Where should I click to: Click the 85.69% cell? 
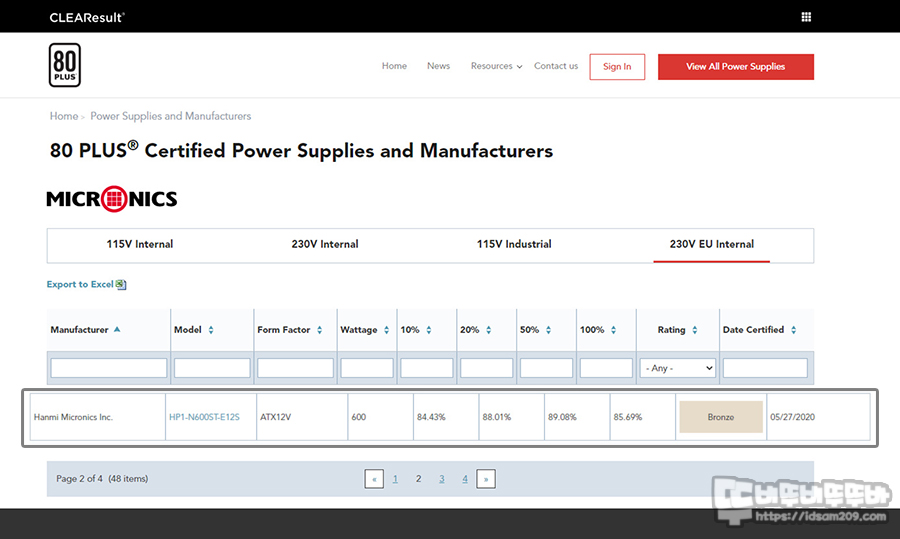[x=642, y=417]
